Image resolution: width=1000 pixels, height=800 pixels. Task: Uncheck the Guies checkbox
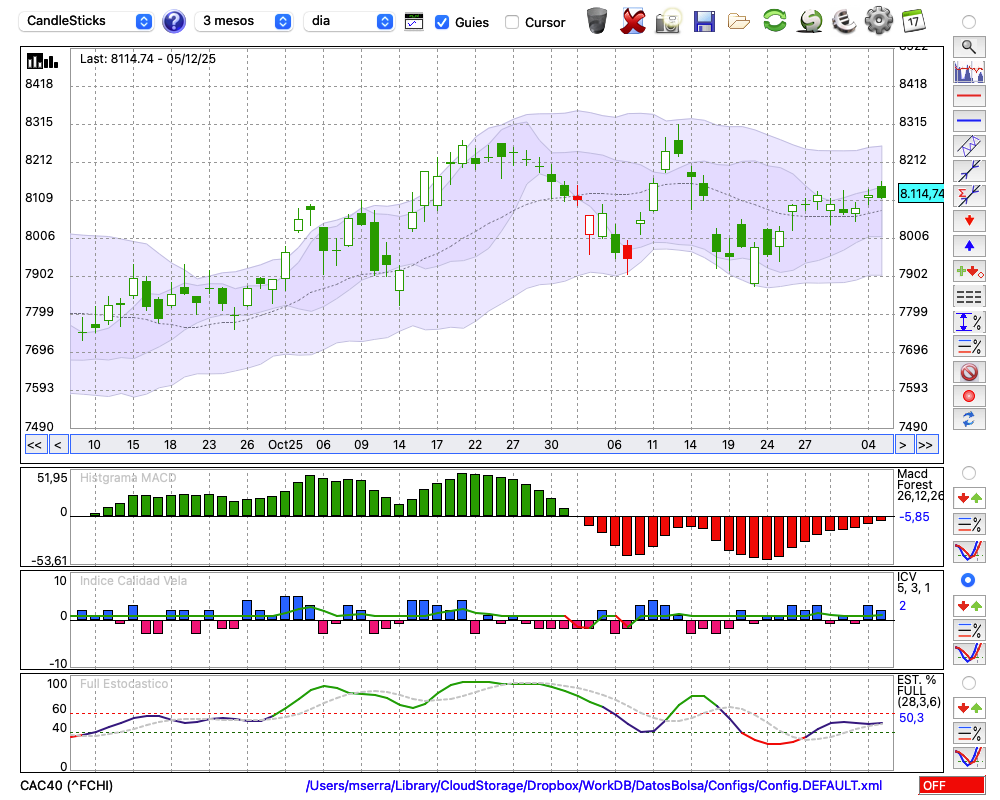(x=442, y=22)
